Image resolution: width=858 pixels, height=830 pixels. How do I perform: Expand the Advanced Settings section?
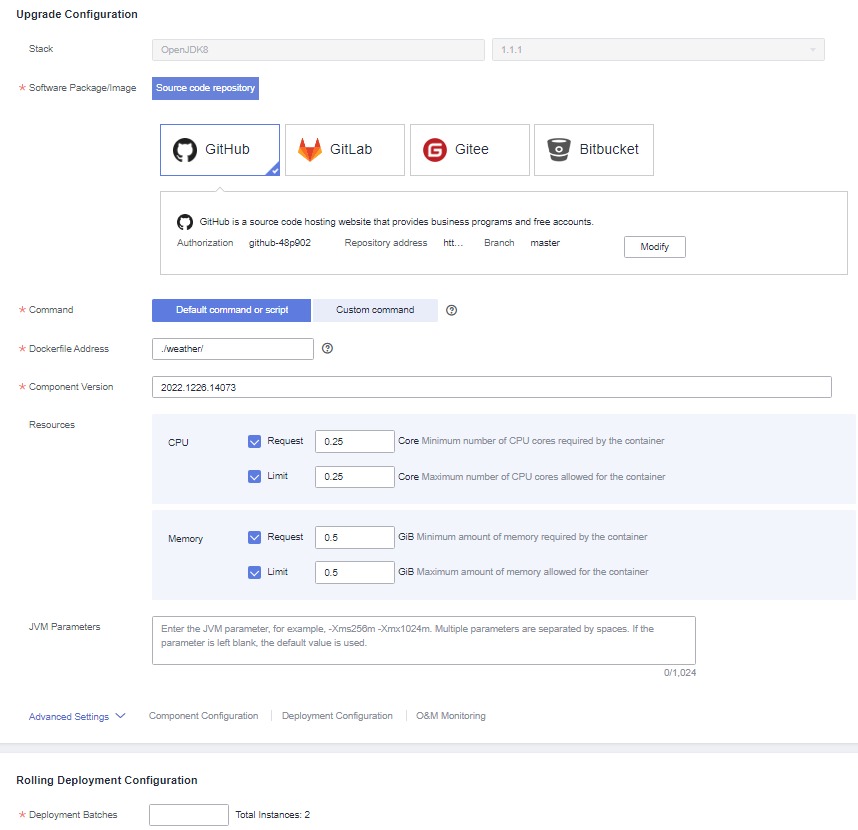point(77,716)
